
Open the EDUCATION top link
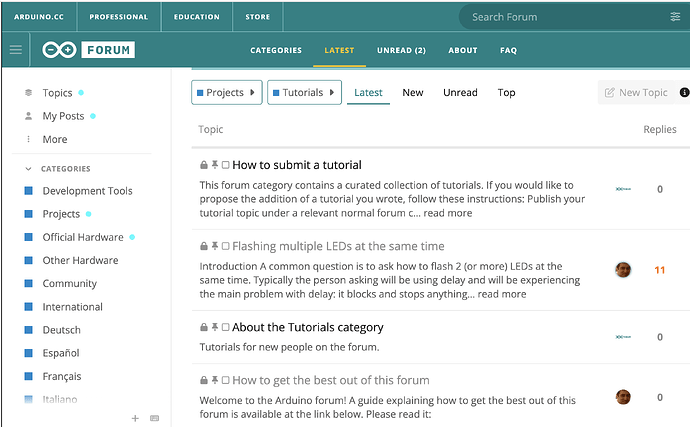click(197, 17)
